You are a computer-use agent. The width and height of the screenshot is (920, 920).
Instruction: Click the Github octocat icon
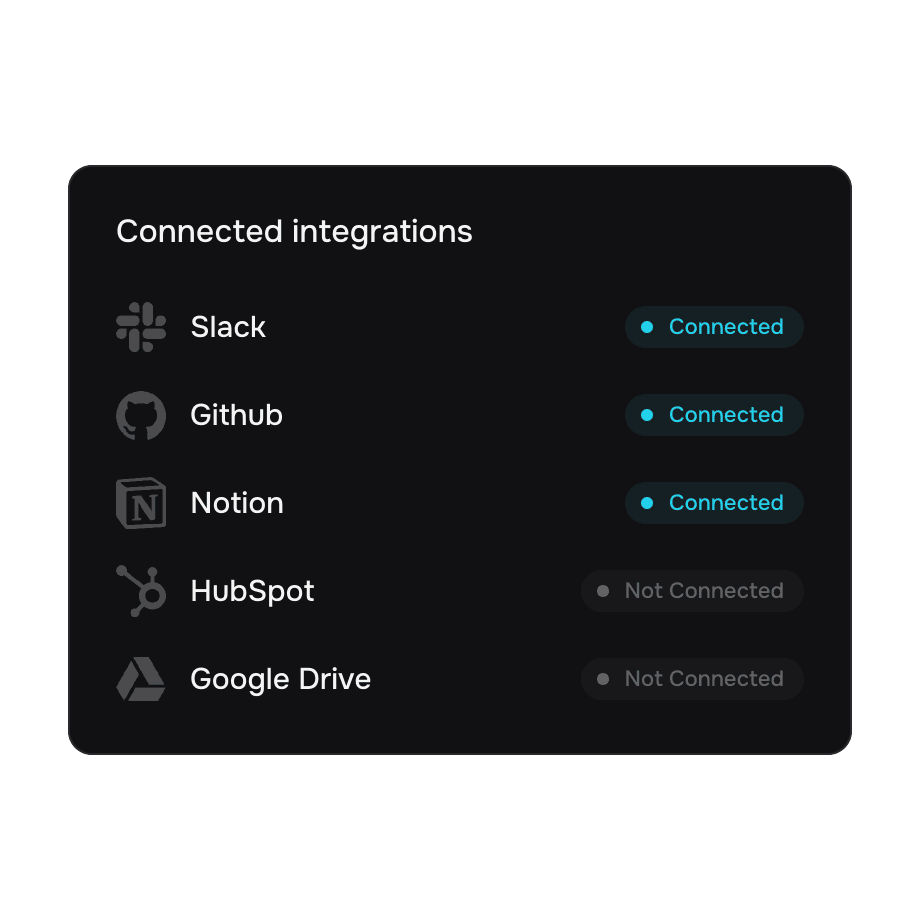coord(141,415)
